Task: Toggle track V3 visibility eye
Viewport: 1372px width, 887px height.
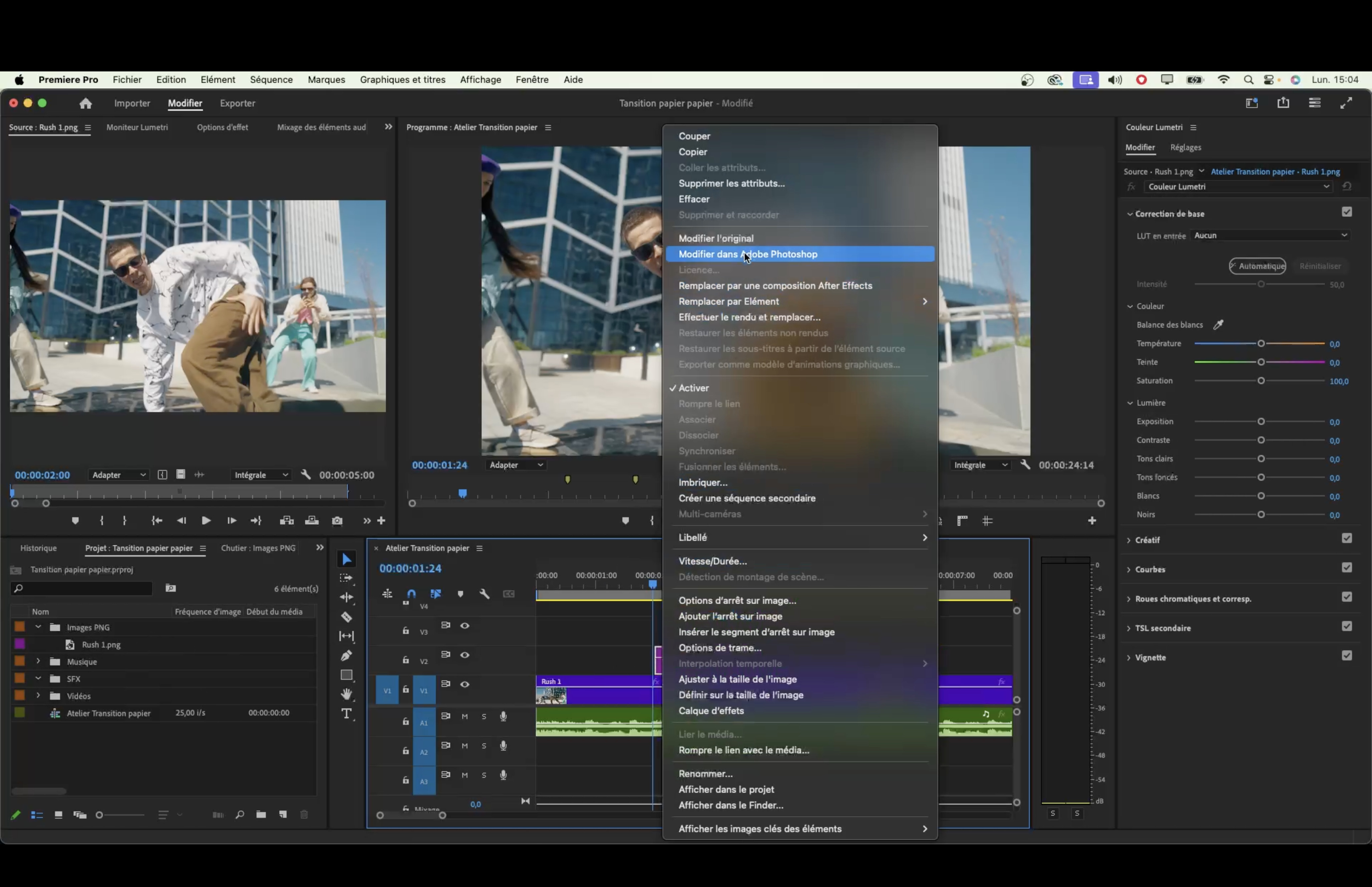Action: click(x=465, y=626)
